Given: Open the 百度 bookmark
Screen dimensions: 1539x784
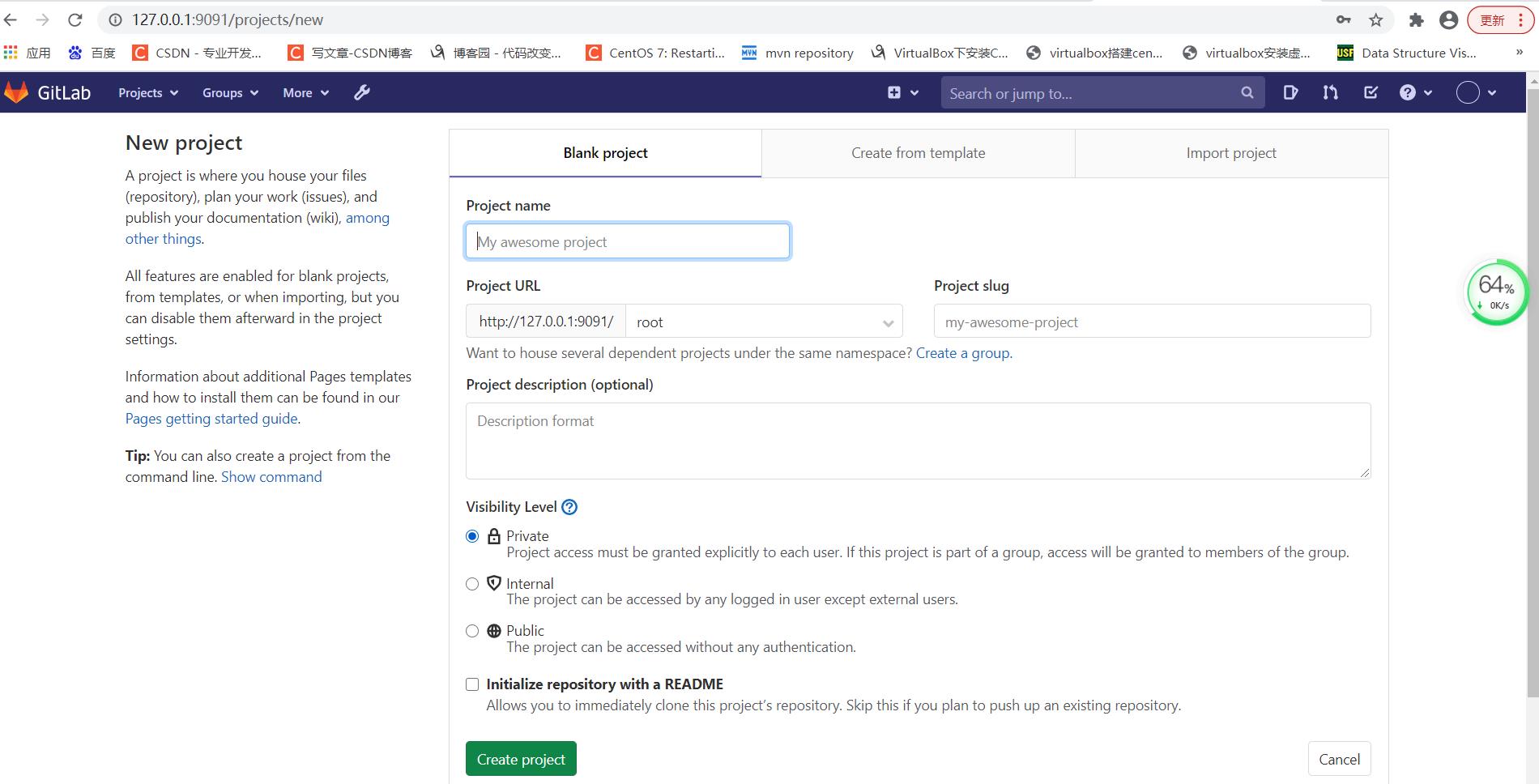Looking at the screenshot, I should (x=92, y=53).
